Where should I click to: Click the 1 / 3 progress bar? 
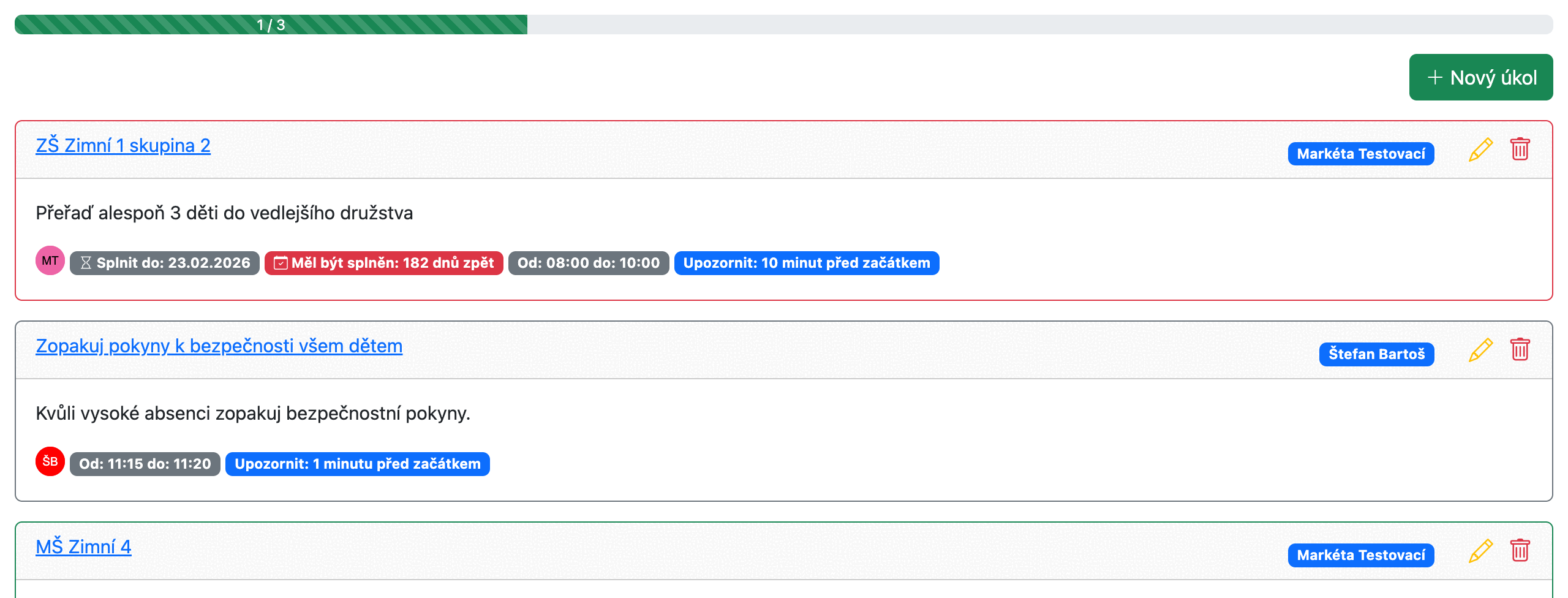coord(784,25)
